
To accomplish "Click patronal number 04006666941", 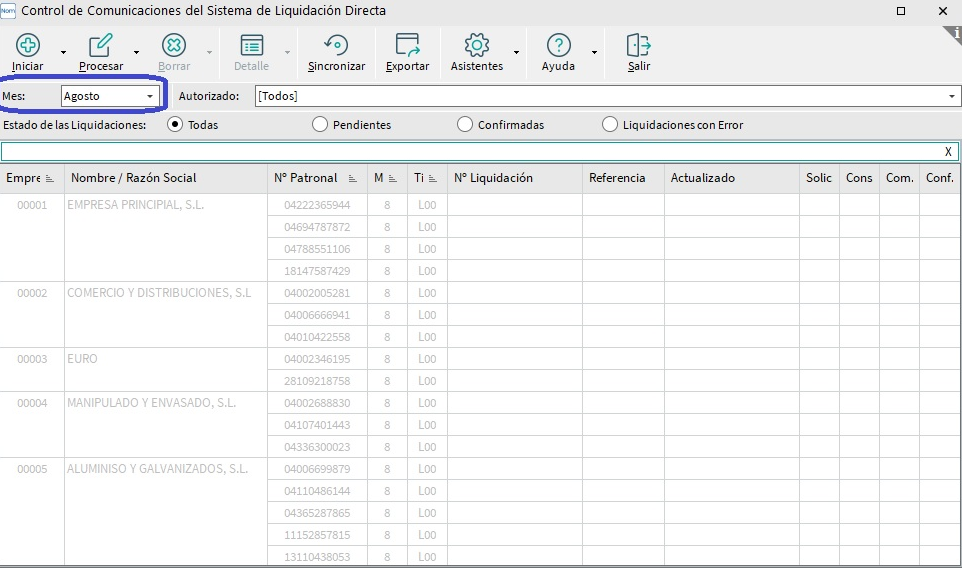I will click(x=317, y=315).
